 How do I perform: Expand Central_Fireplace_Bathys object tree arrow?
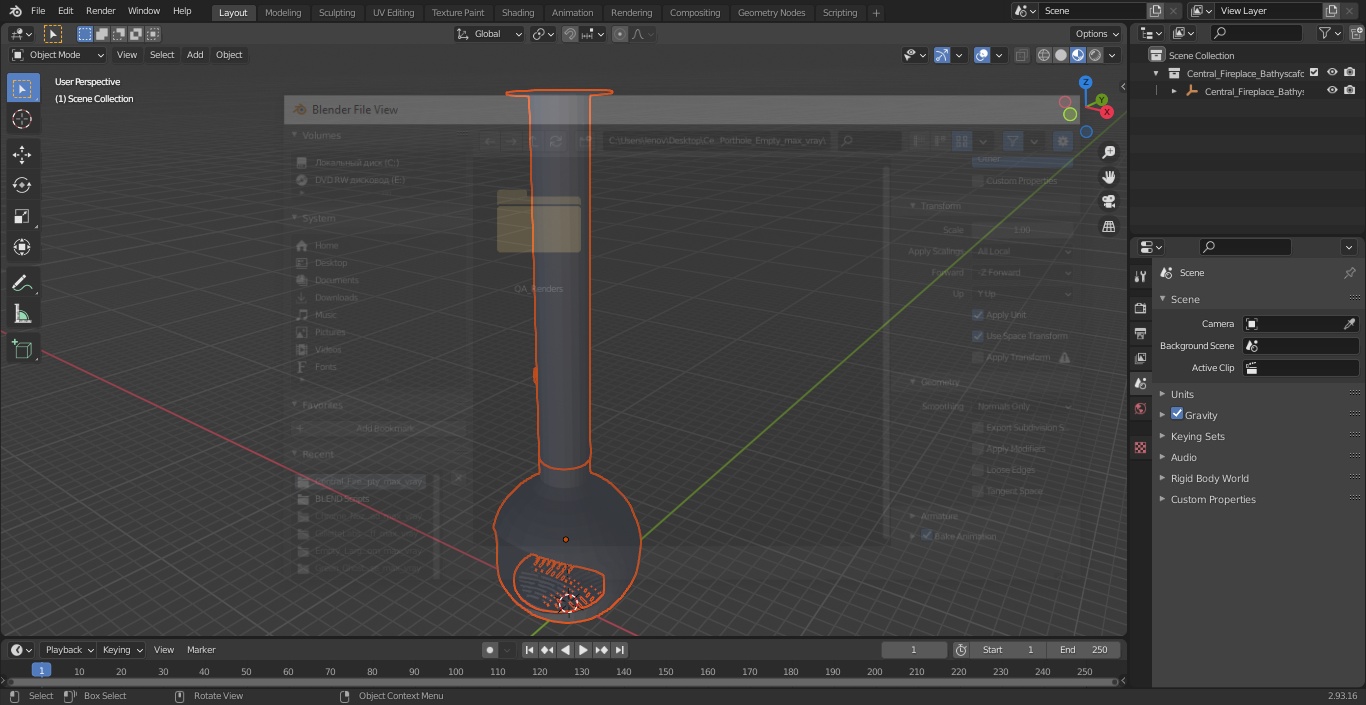click(x=1175, y=91)
